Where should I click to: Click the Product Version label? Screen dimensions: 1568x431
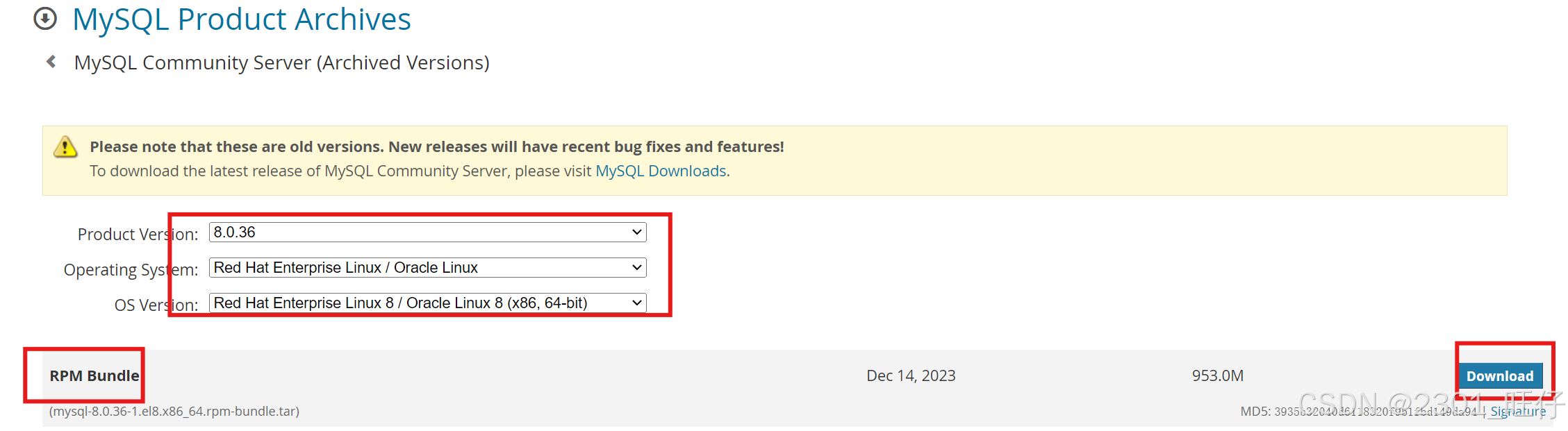[138, 235]
